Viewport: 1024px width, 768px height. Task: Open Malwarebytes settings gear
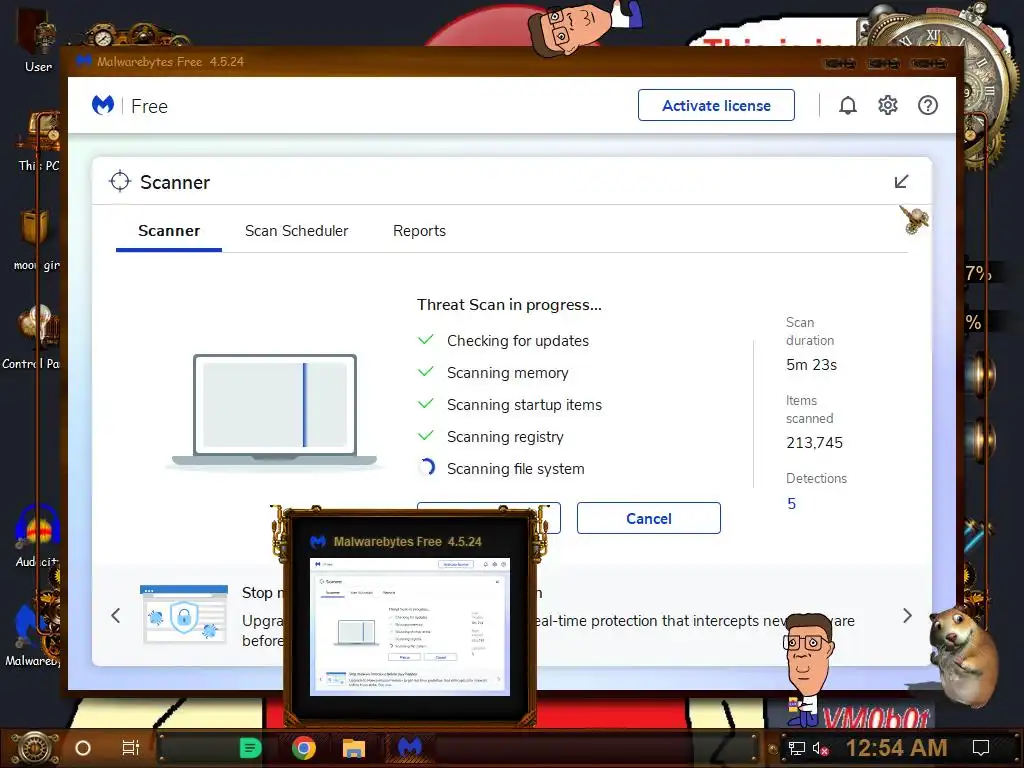pyautogui.click(x=888, y=105)
